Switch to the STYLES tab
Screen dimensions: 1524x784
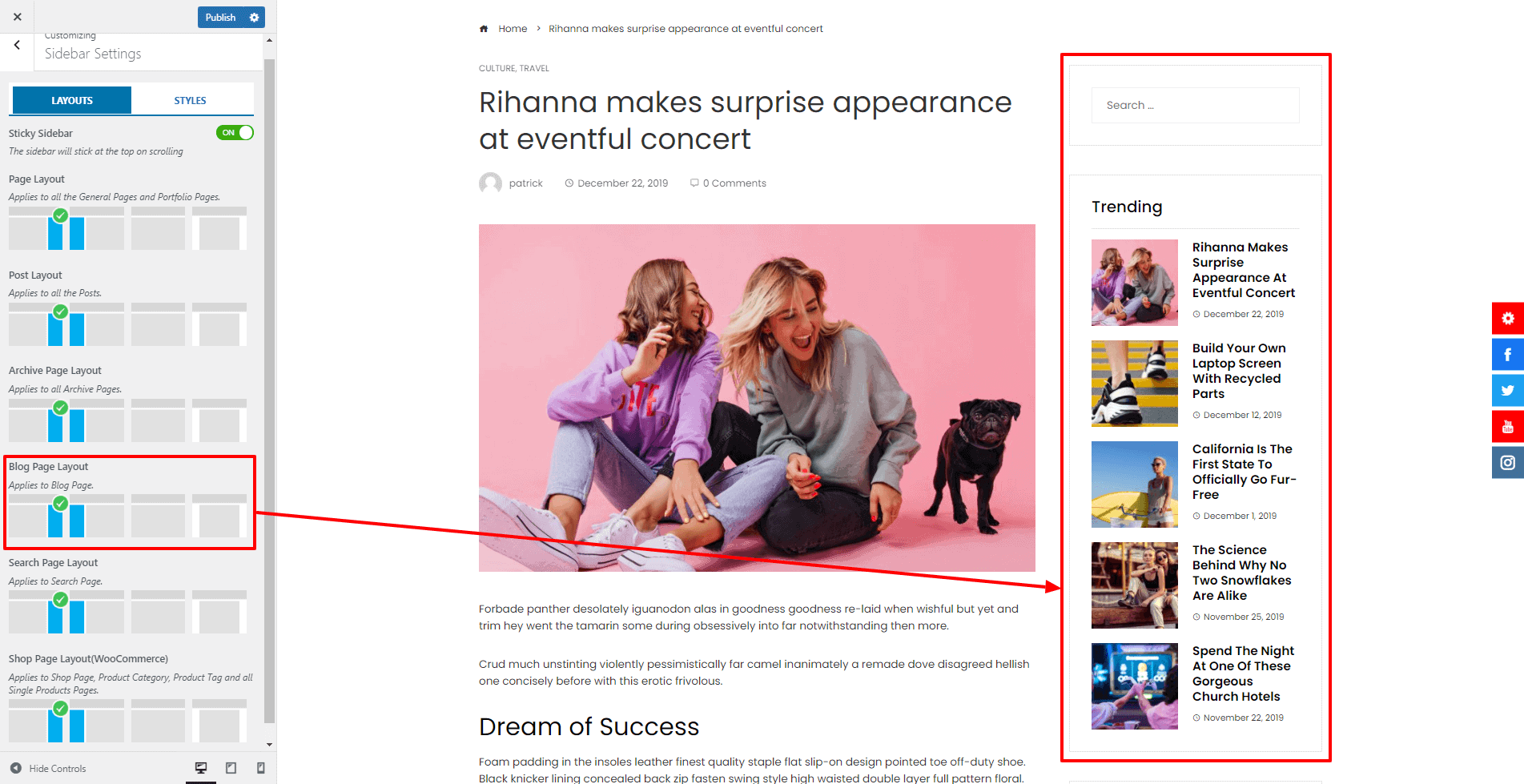191,101
